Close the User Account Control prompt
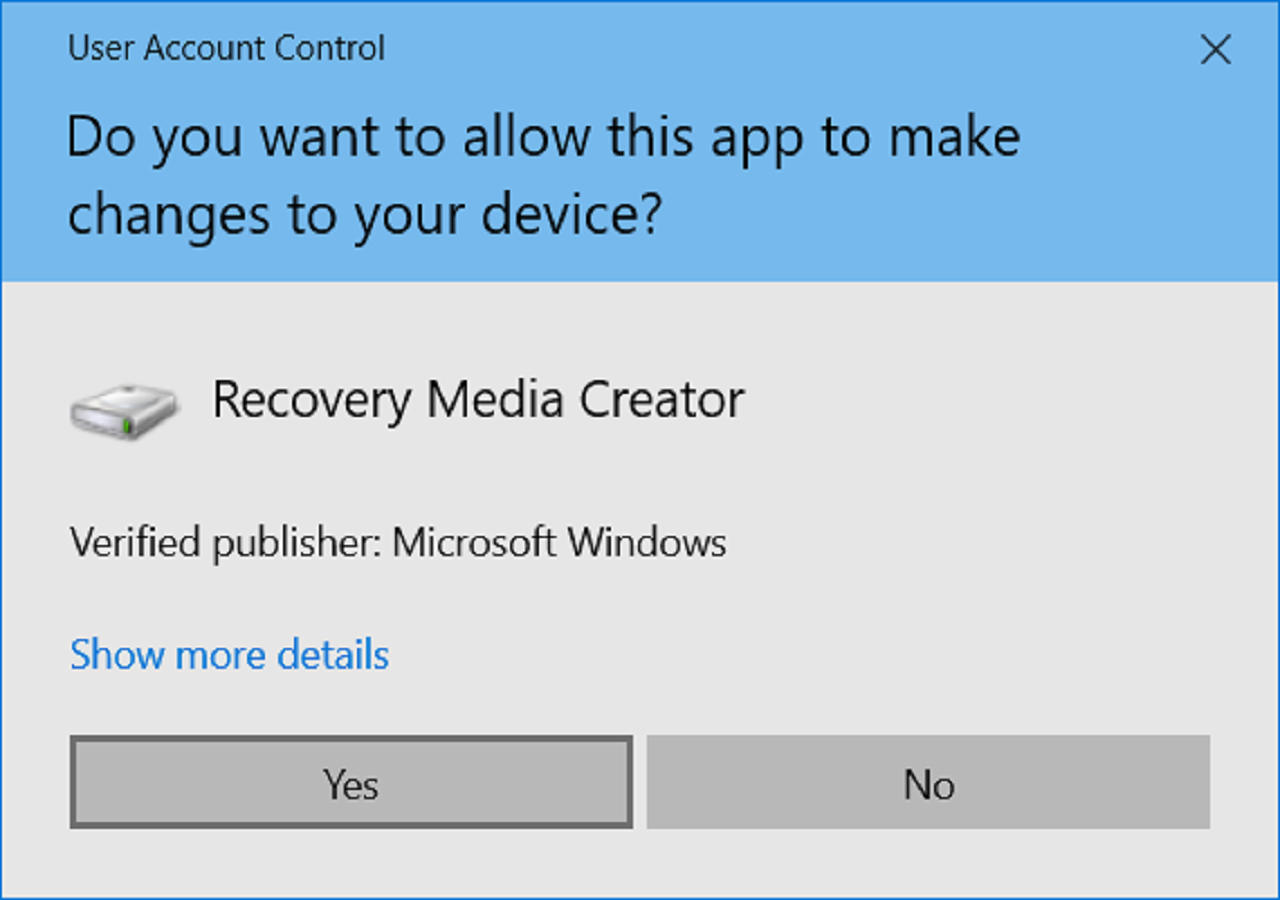The height and width of the screenshot is (900, 1280). [x=1216, y=50]
